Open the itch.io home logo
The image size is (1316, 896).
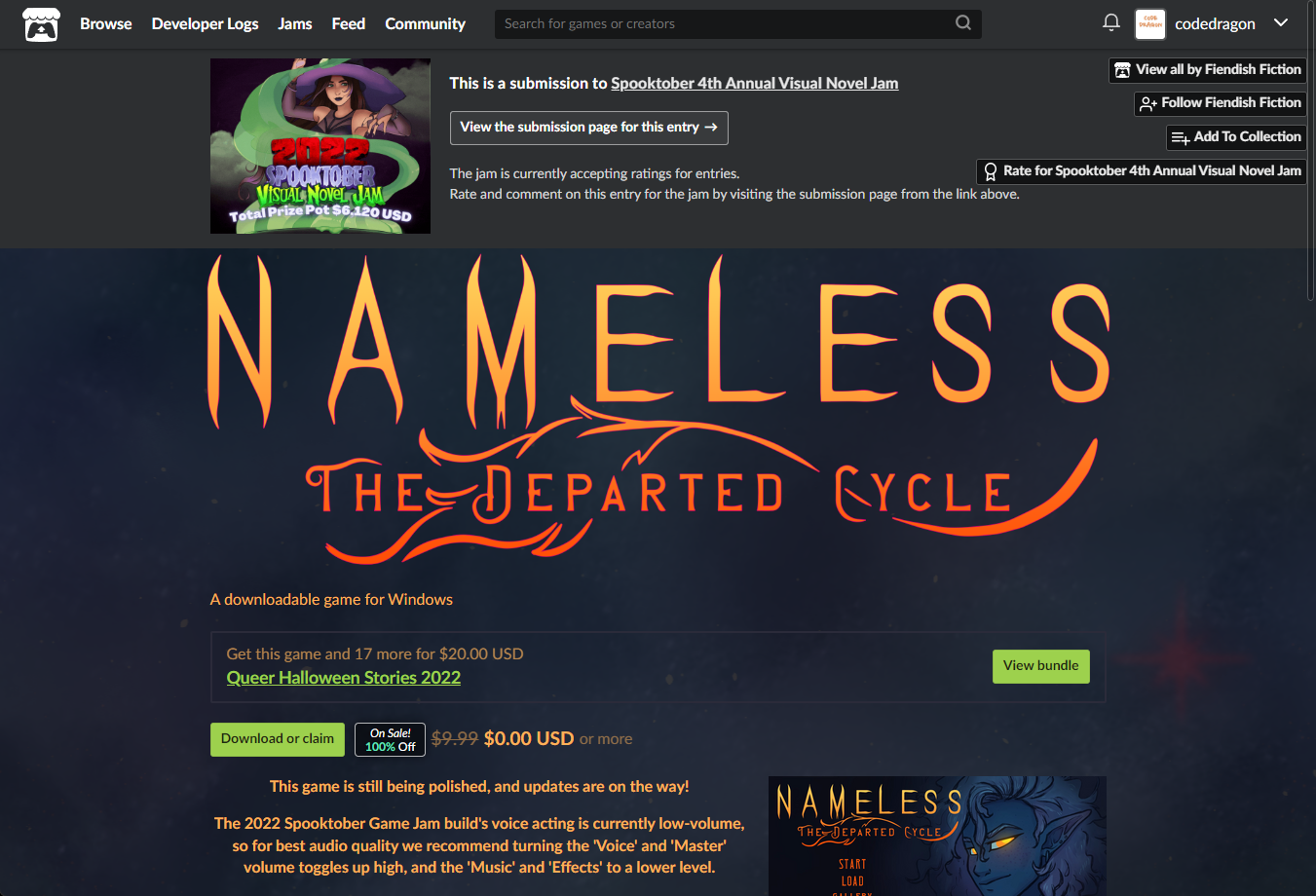pos(41,24)
